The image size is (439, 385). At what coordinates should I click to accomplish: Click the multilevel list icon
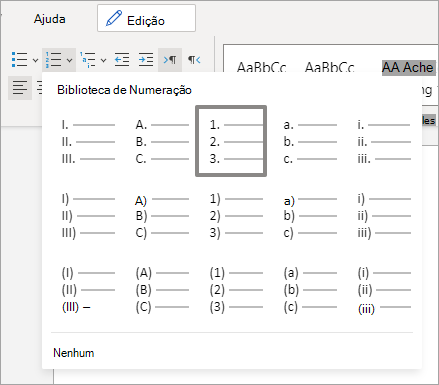88,60
